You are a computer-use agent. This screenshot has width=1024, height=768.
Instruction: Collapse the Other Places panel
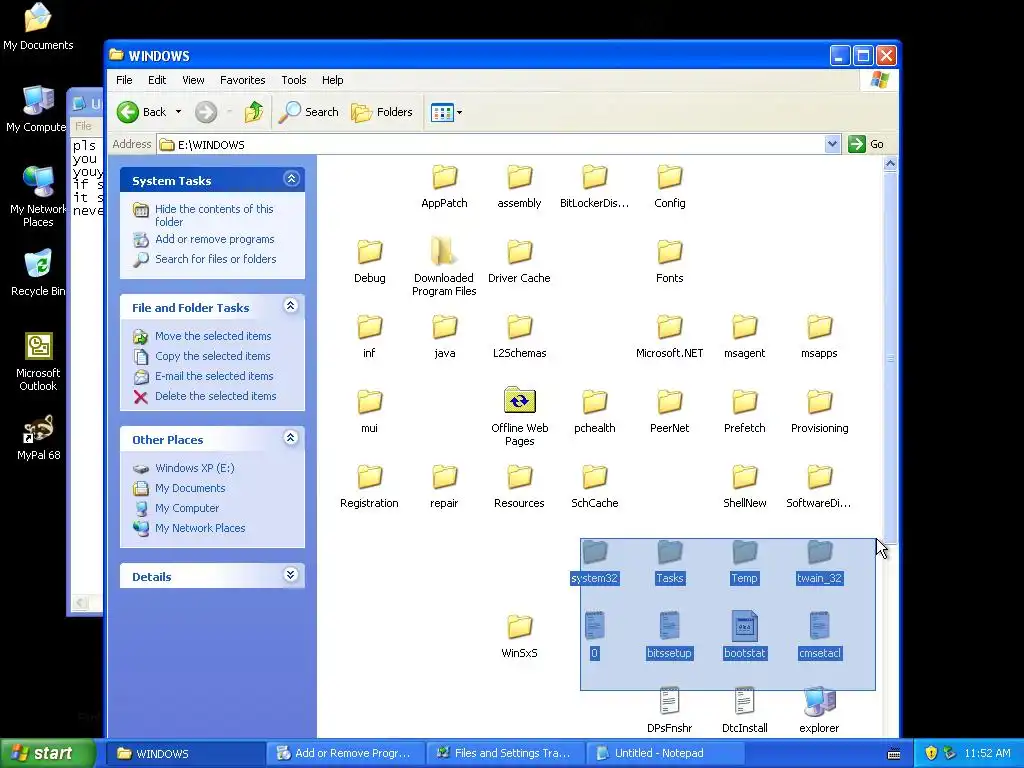click(291, 438)
